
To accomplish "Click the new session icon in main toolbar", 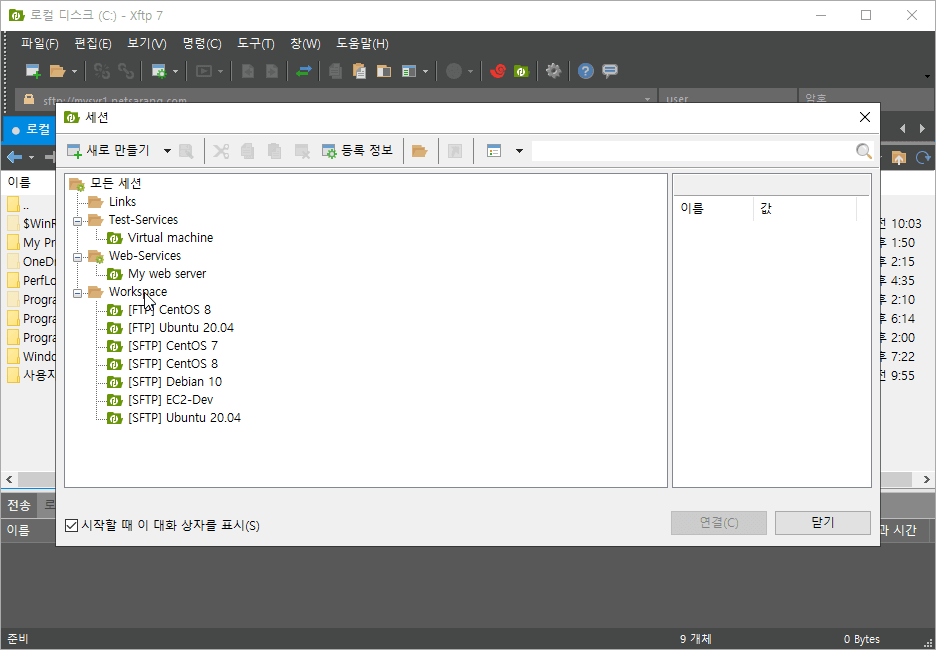I will (x=33, y=71).
